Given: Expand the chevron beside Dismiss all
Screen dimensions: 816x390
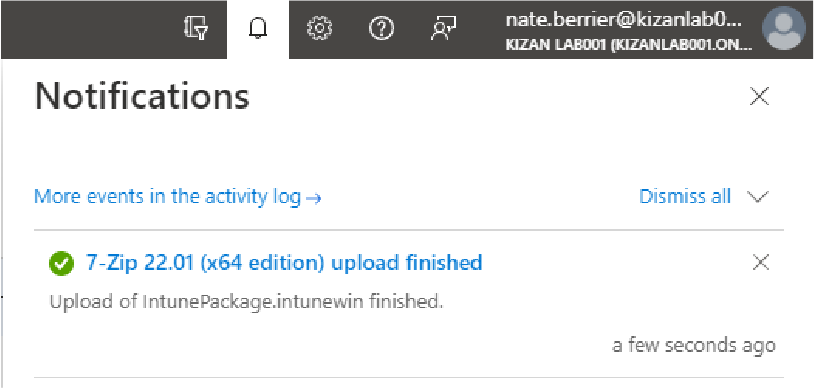Looking at the screenshot, I should [757, 196].
